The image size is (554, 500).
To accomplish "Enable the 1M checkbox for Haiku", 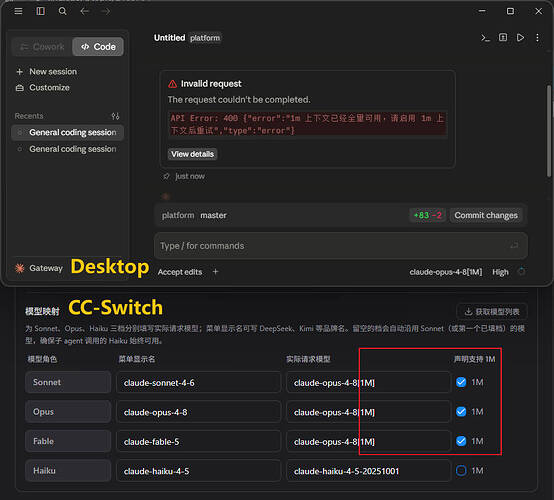I will (x=461, y=471).
